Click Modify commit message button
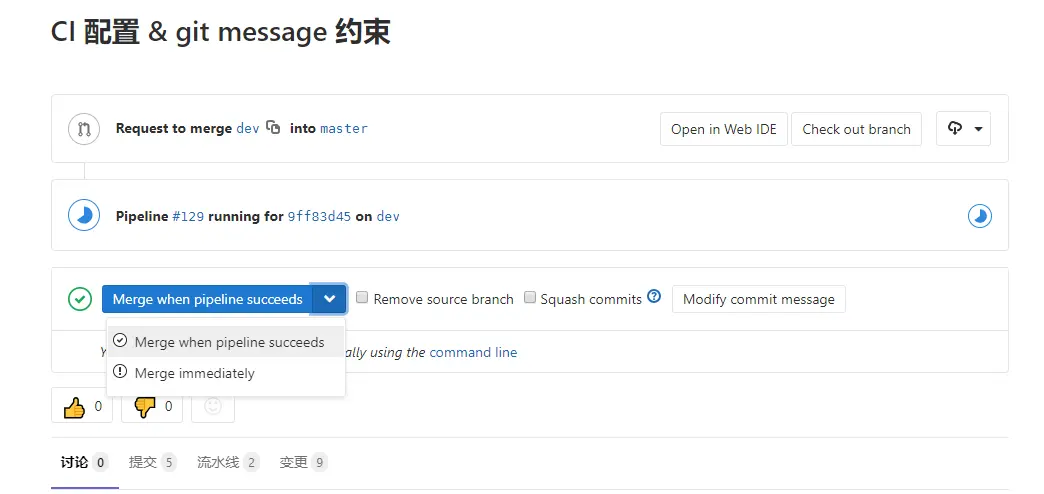 pos(758,299)
